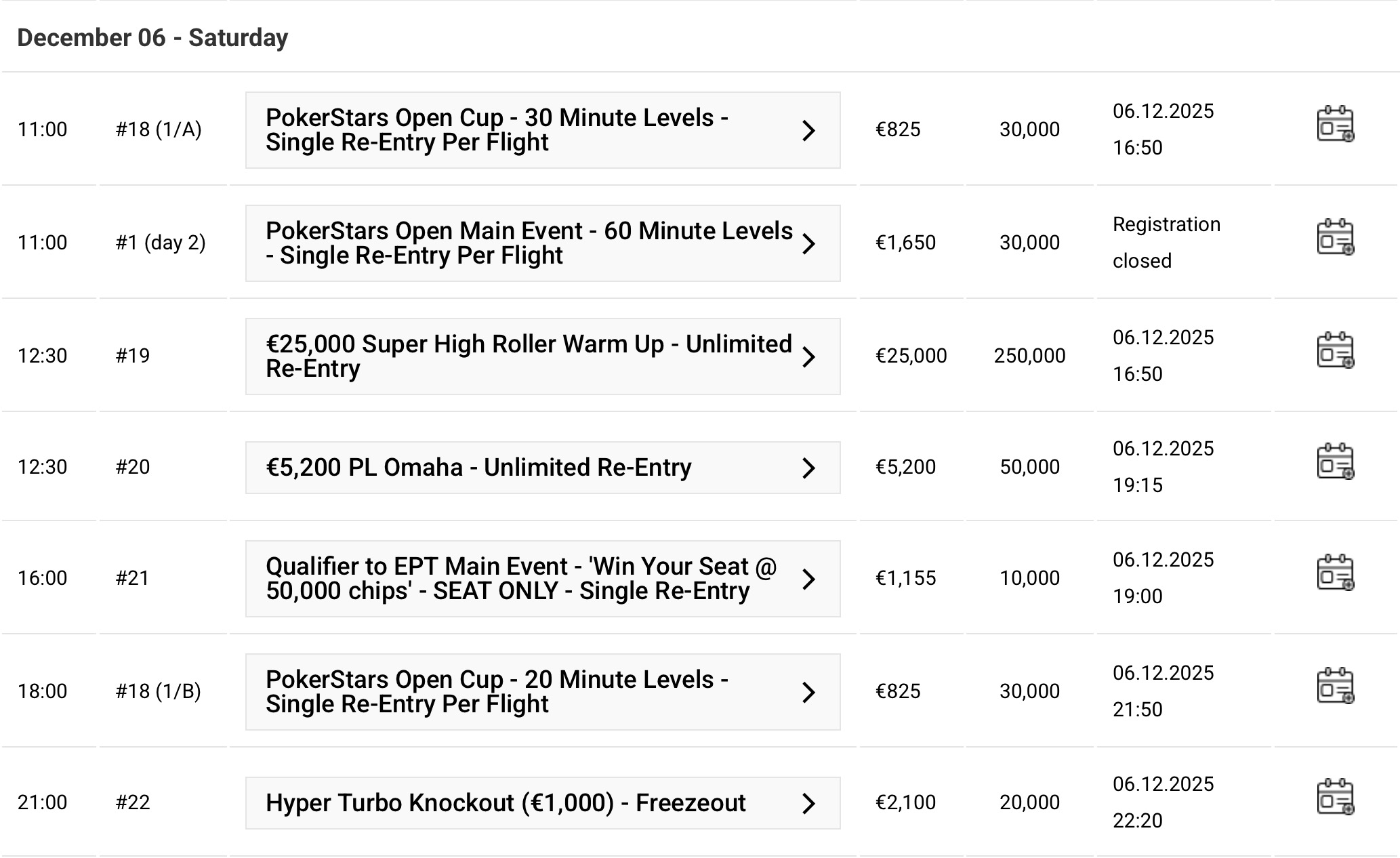This screenshot has height=858, width=1400.
Task: Click December 06 - Saturday date header
Action: coord(152,38)
